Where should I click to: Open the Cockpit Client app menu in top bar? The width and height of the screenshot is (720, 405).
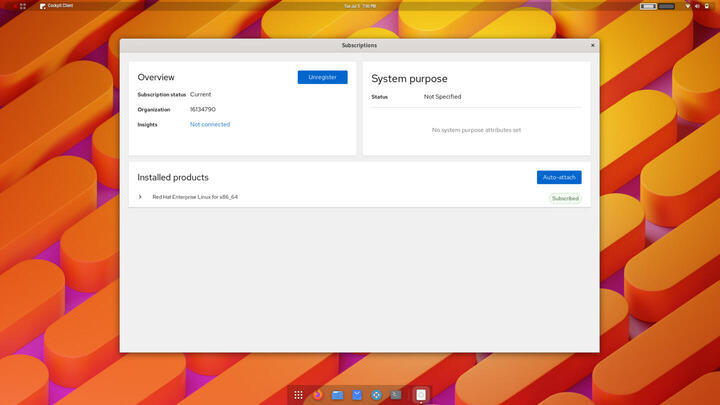coord(56,6)
